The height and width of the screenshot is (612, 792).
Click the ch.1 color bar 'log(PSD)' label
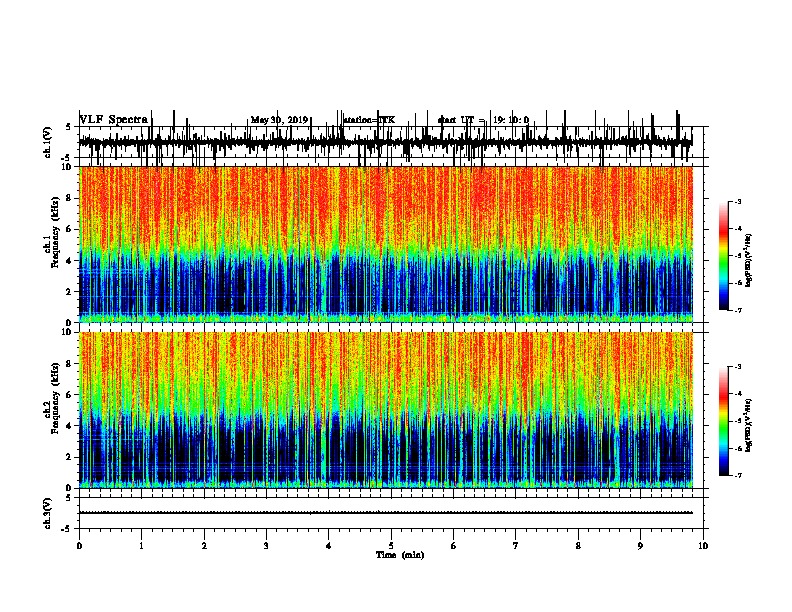coord(748,260)
